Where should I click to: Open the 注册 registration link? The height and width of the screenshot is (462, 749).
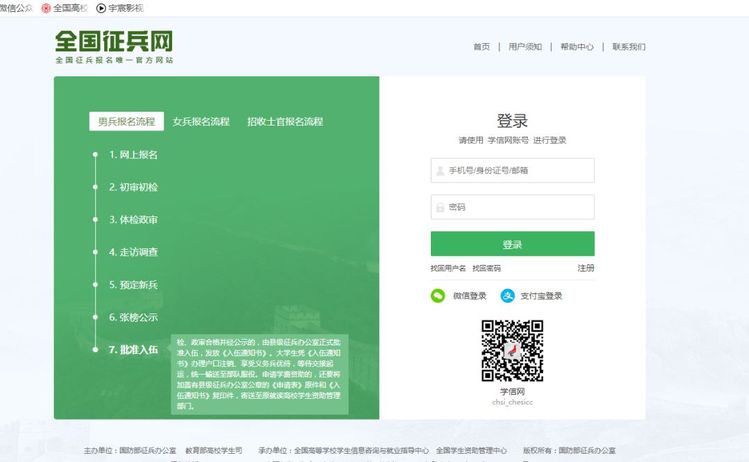click(x=586, y=268)
